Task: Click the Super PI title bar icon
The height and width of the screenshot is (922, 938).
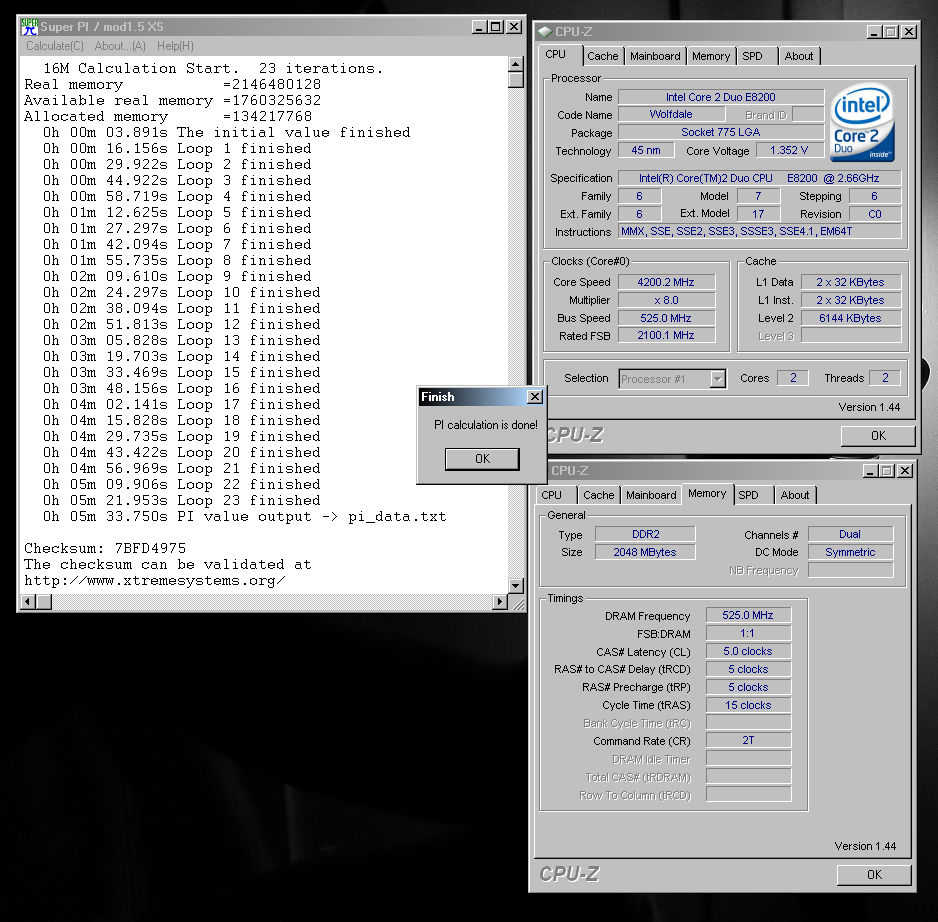Action: [x=29, y=26]
